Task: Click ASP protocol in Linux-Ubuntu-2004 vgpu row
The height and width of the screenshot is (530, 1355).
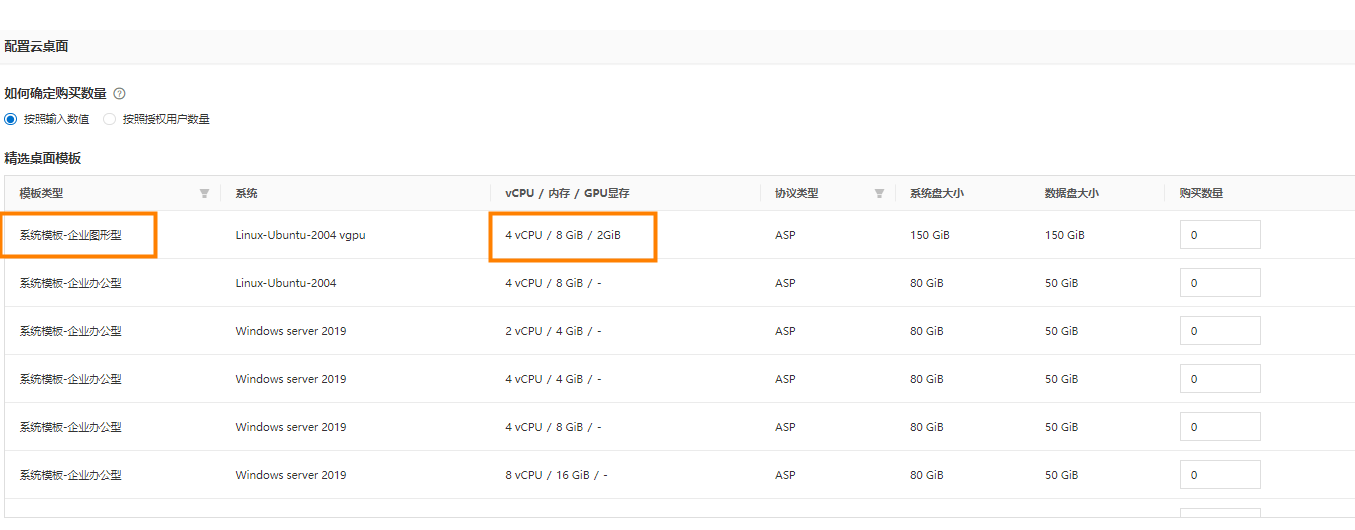Action: (785, 235)
